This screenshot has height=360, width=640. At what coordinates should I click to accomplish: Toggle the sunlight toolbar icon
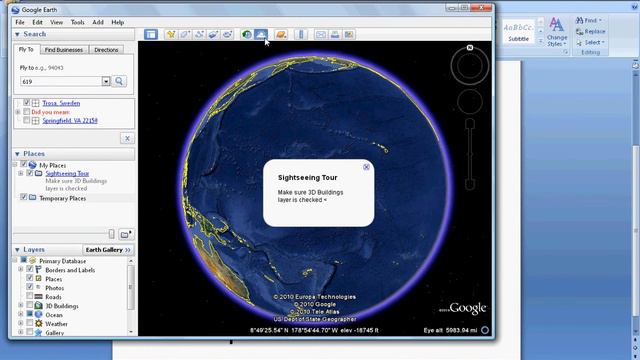(x=261, y=34)
